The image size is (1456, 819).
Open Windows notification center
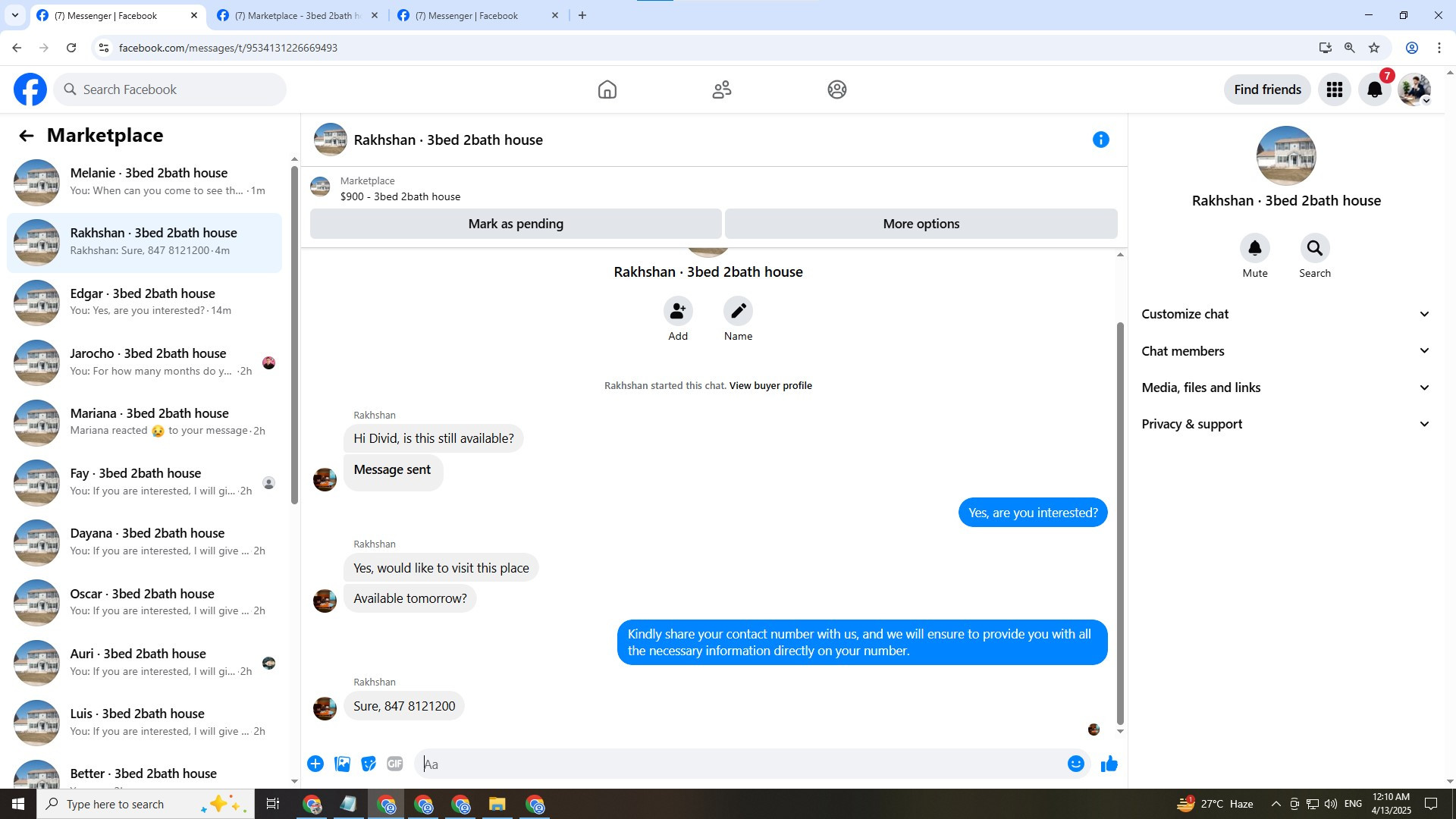pyautogui.click(x=1432, y=805)
